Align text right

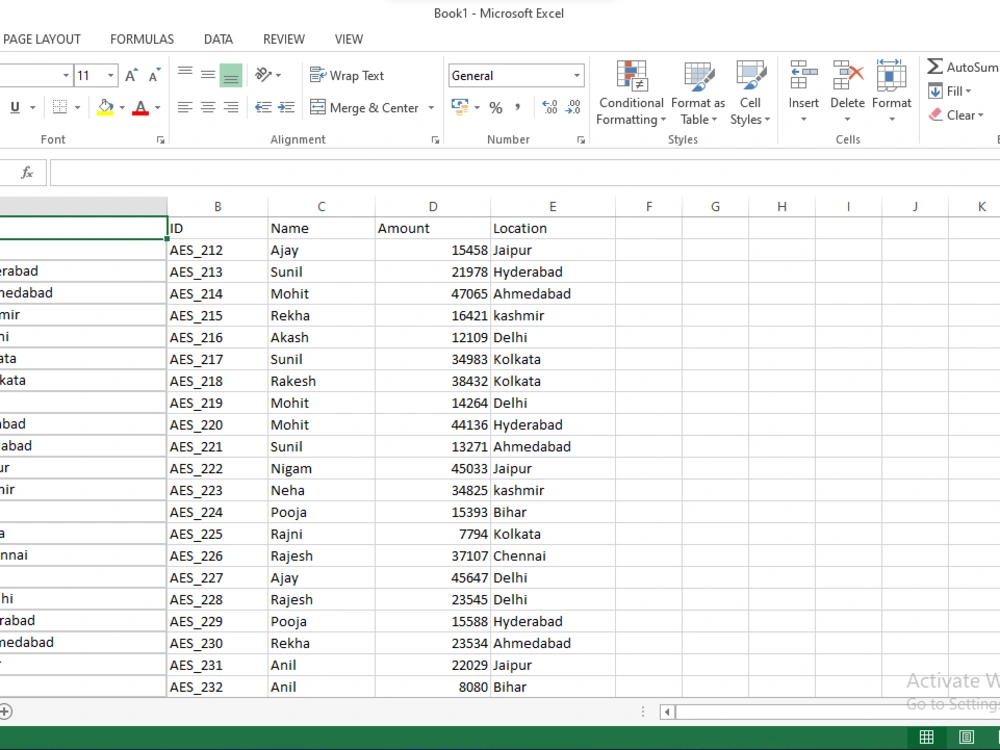coord(231,107)
